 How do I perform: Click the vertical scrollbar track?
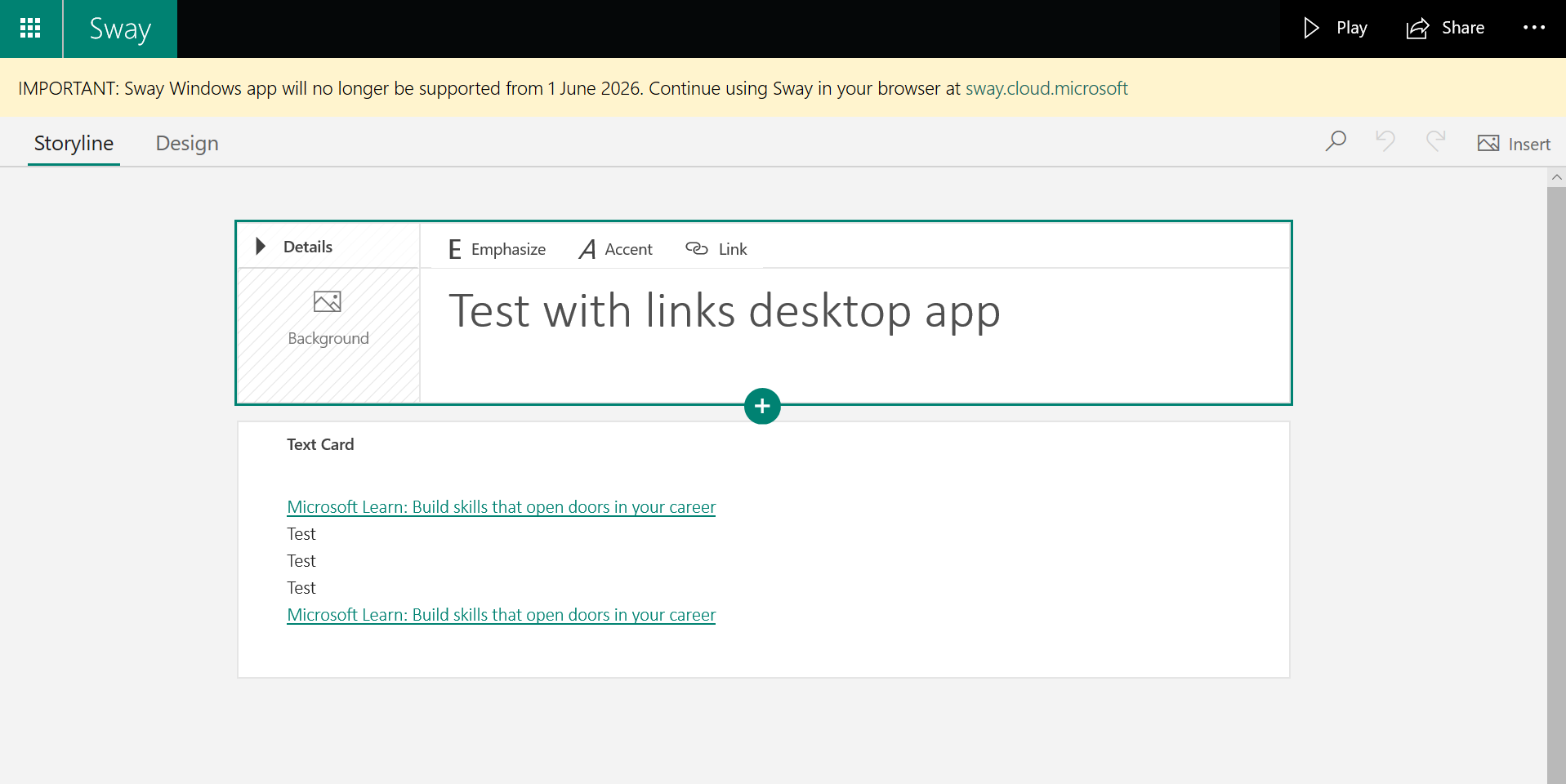1556,485
